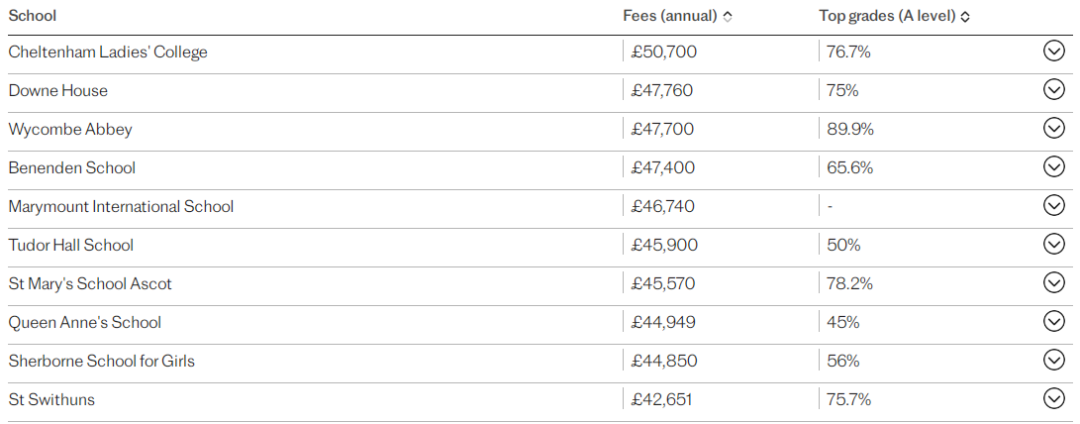Select the St Swithuns school name
The height and width of the screenshot is (424, 1080).
point(52,399)
